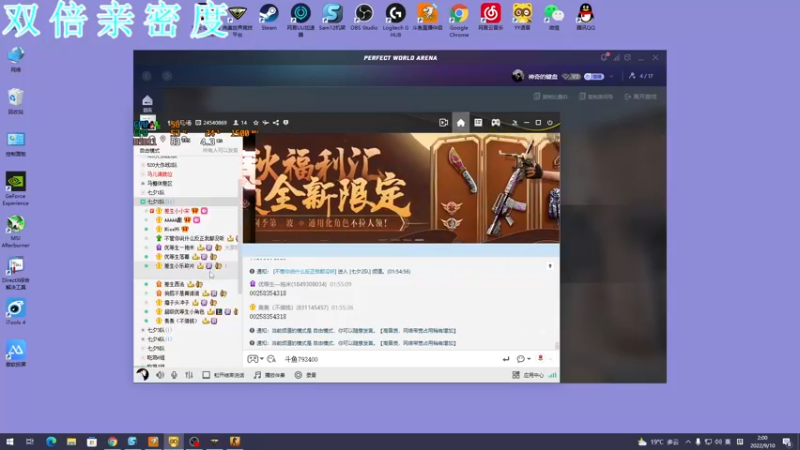Click the speaker volume icon at bottom
This screenshot has width=800, height=450.
160,375
